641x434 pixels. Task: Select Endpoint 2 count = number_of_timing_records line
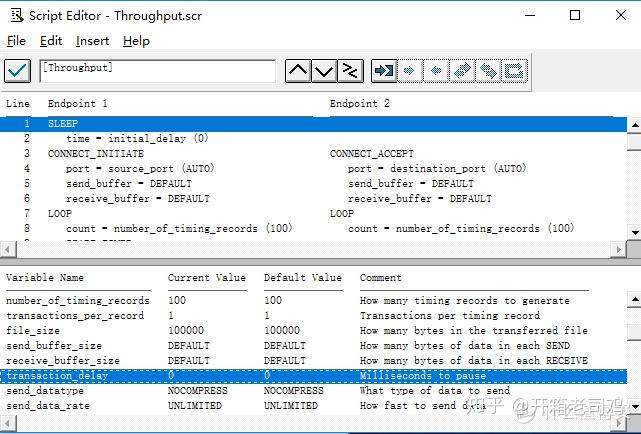461,228
